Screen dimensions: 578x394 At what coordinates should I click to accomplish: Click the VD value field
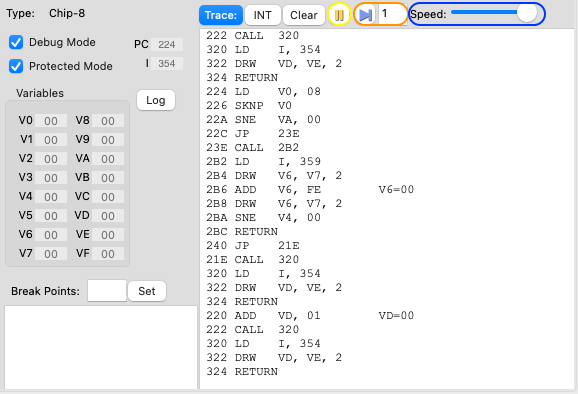108,216
